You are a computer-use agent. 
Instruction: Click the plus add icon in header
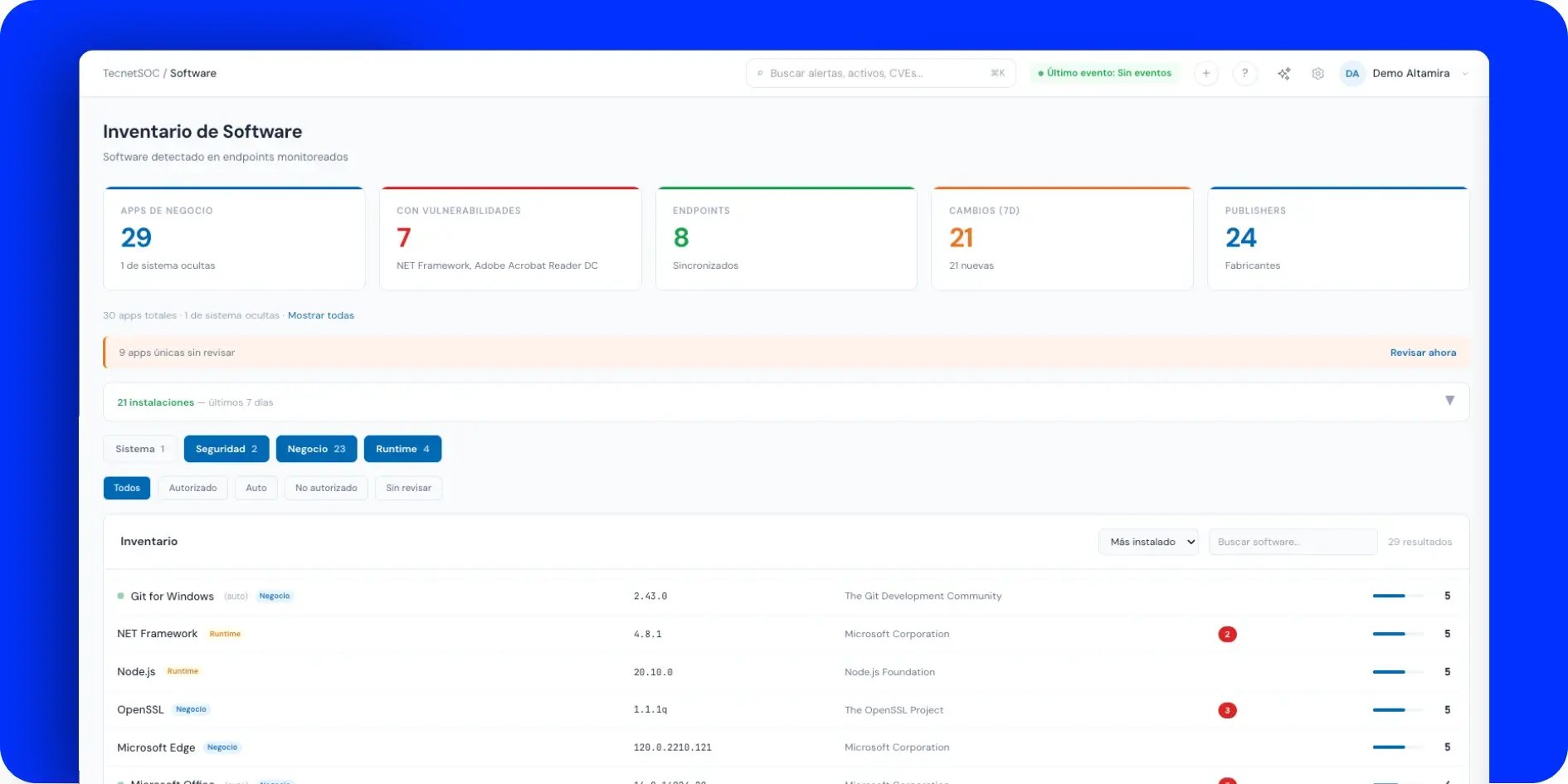click(1206, 73)
